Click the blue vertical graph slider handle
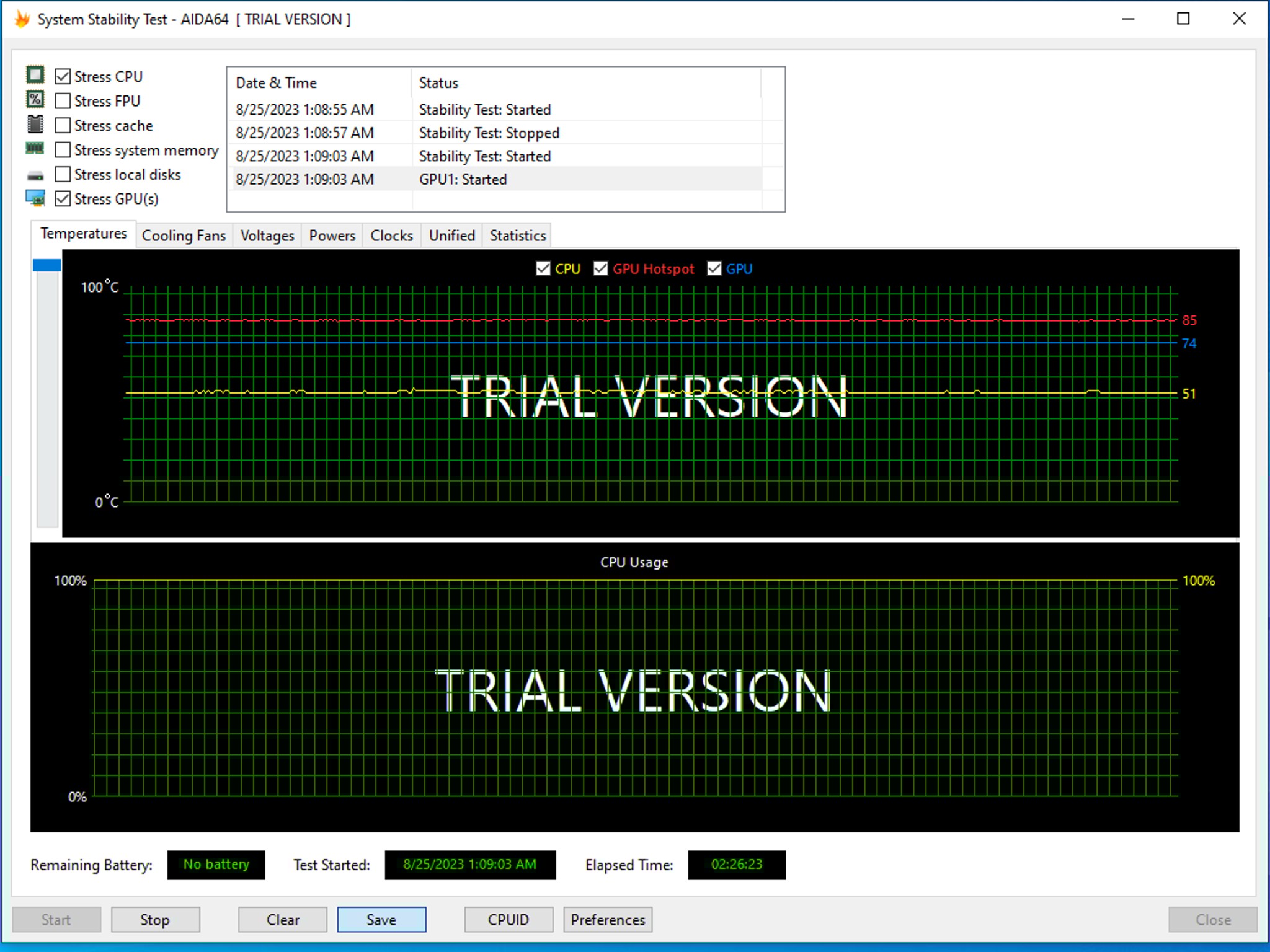 (47, 265)
